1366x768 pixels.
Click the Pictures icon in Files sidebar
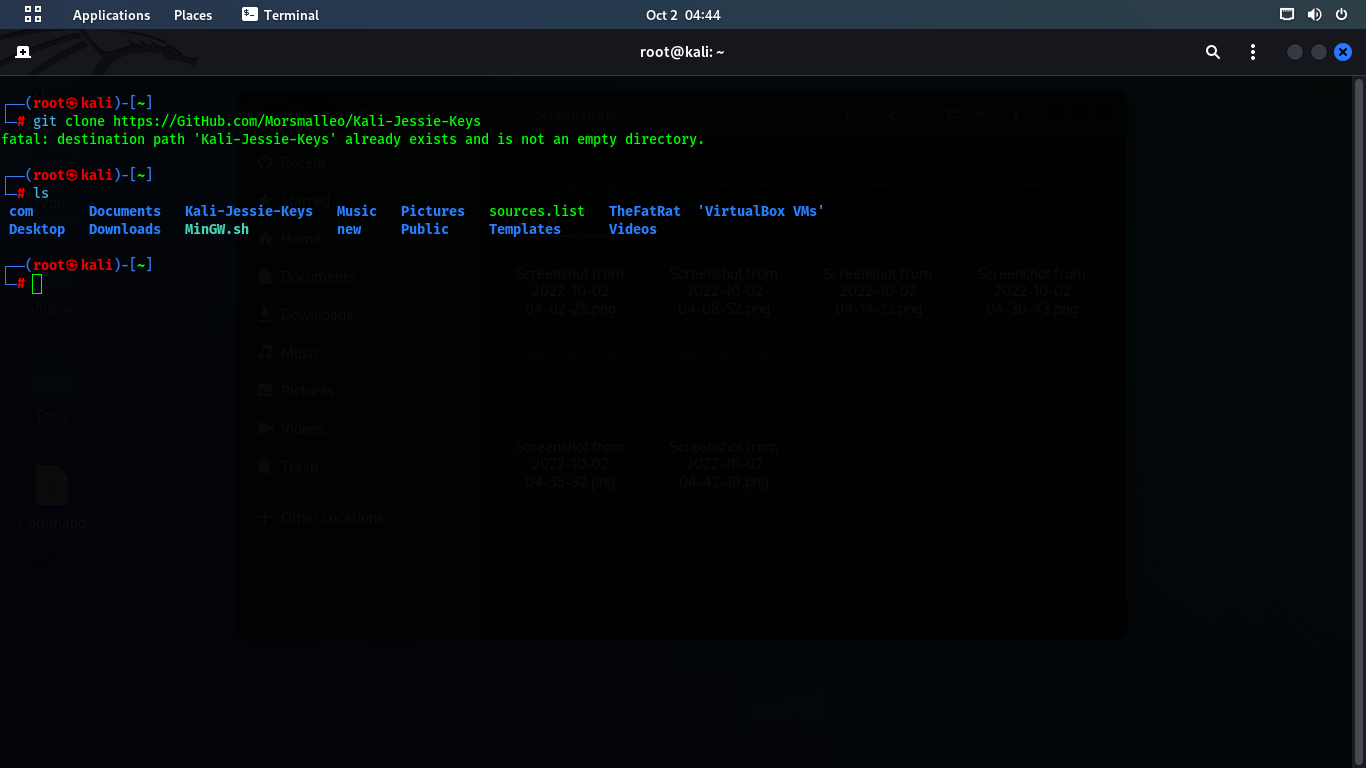pos(265,390)
